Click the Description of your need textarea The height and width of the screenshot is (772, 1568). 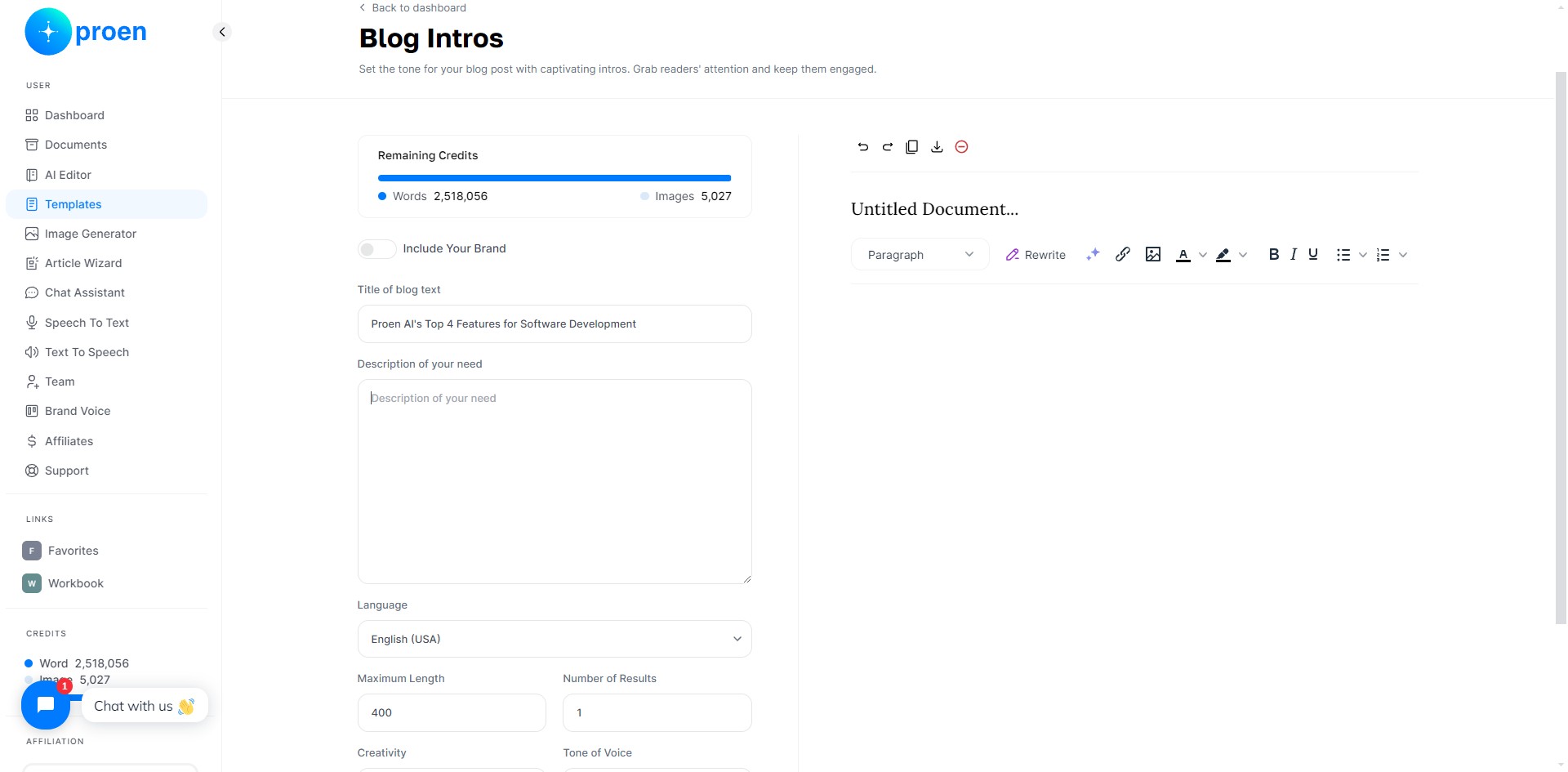coord(555,481)
